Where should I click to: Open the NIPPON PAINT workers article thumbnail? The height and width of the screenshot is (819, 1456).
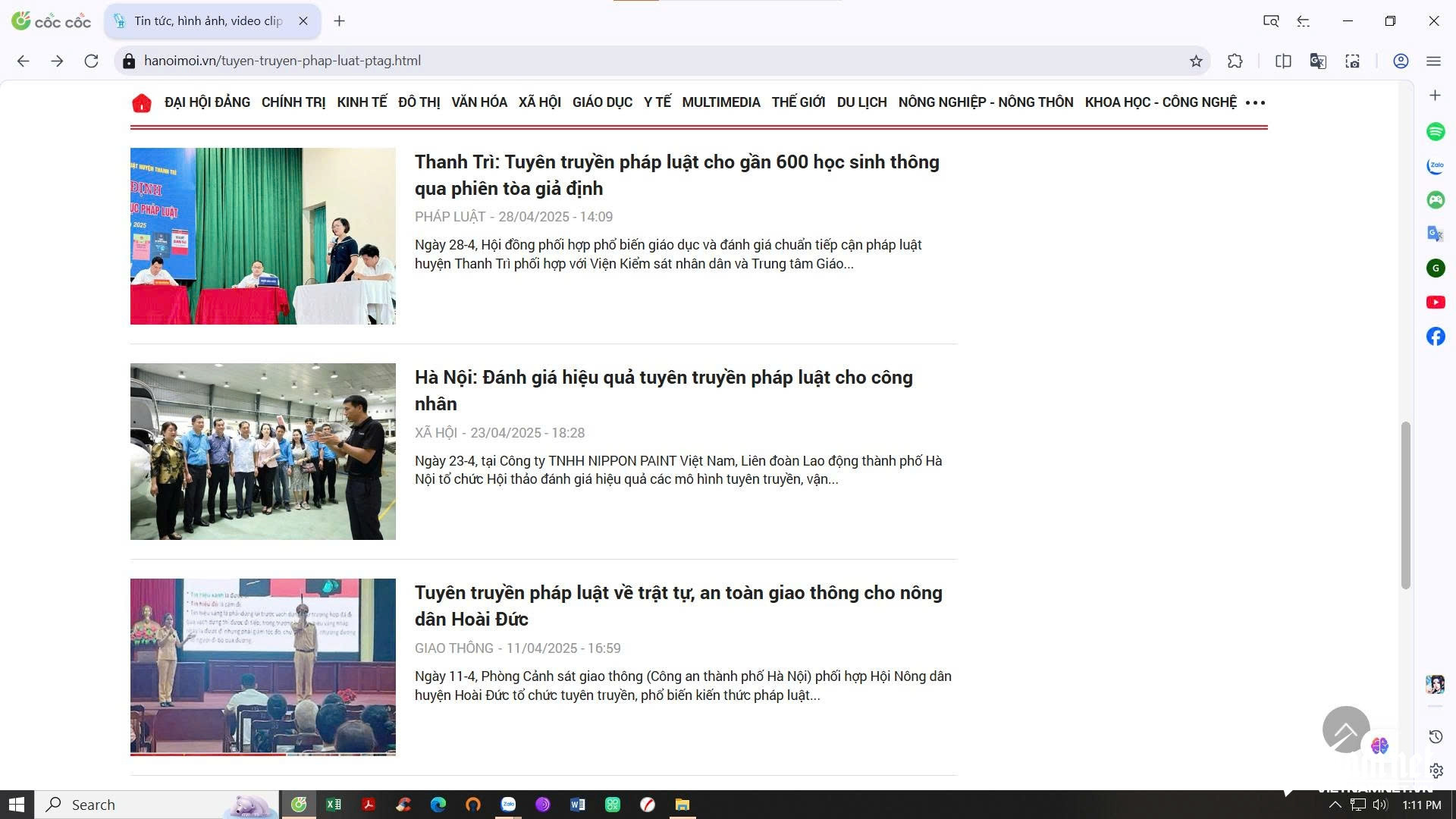262,451
